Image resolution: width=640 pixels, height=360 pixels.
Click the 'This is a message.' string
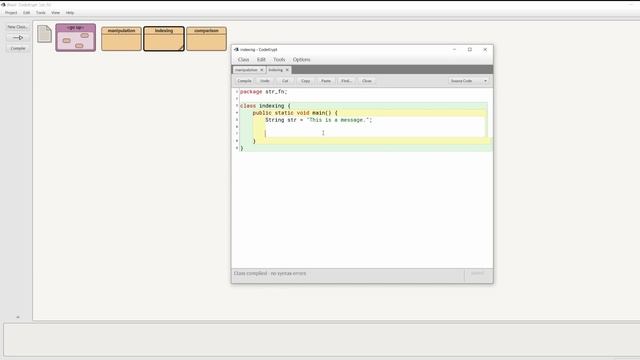pyautogui.click(x=338, y=120)
